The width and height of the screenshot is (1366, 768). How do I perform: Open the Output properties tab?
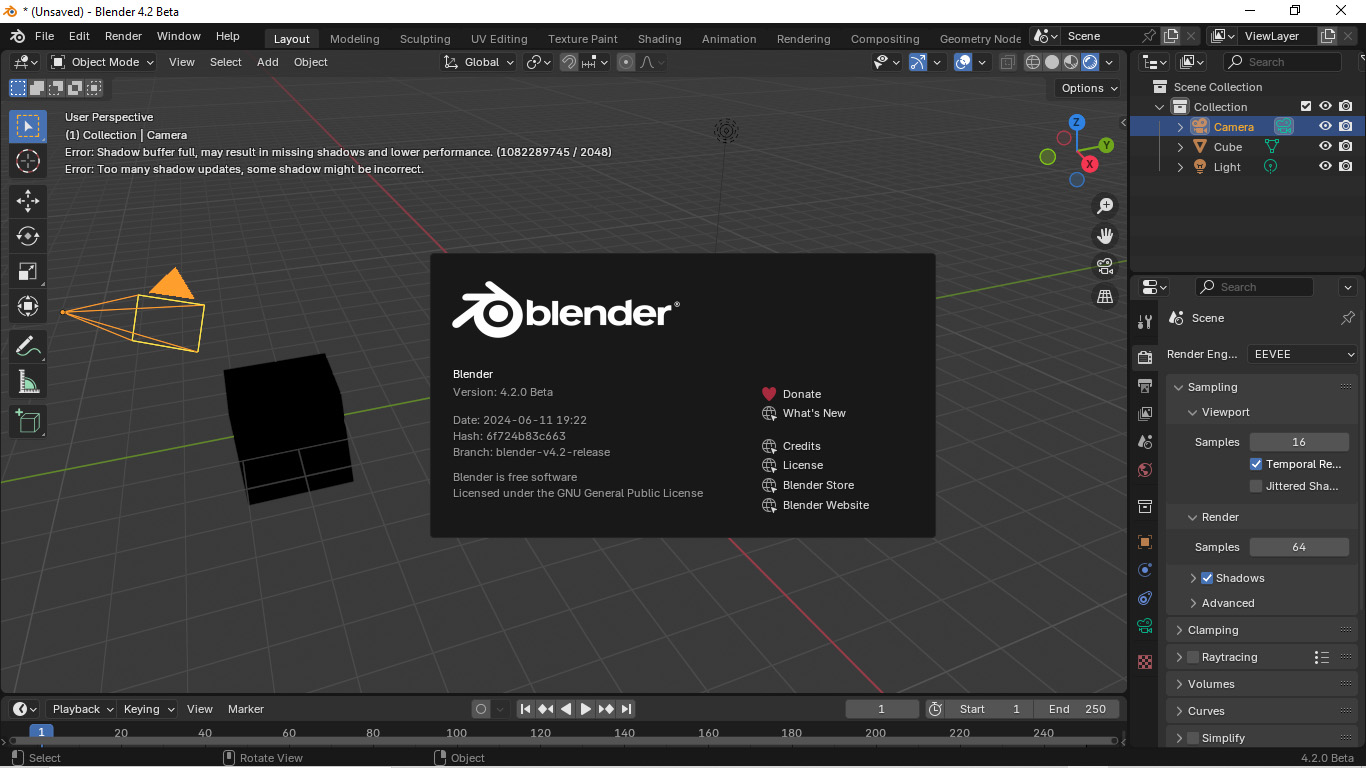1145,386
